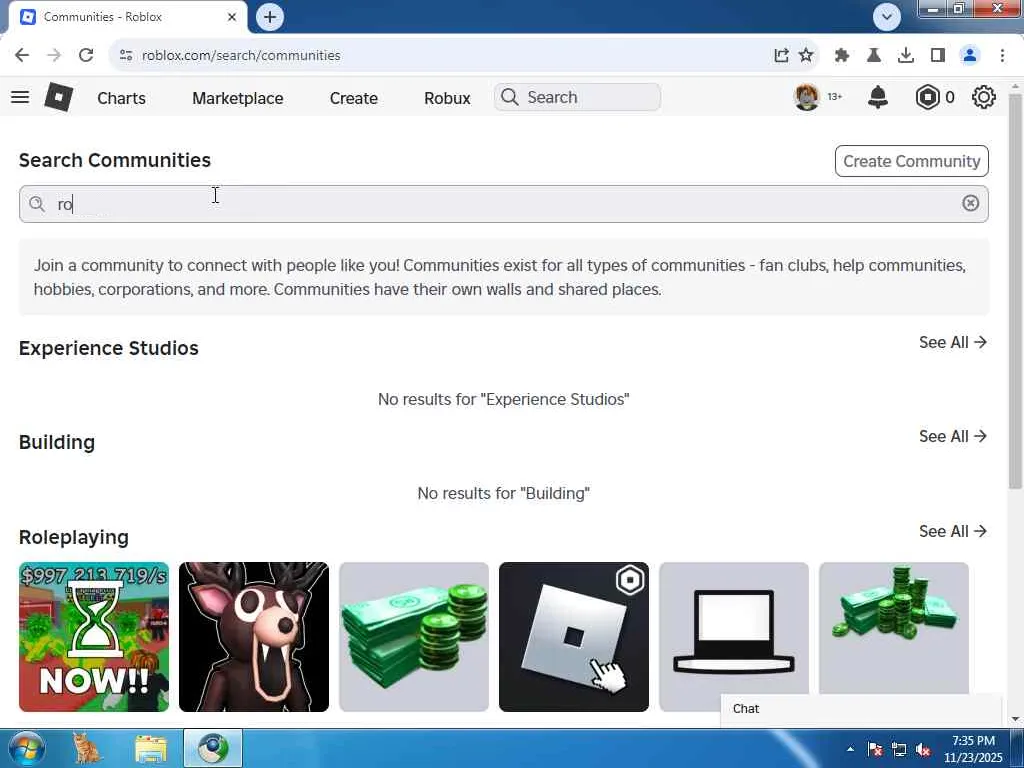Open the Roblox settings gear
Image resolution: width=1024 pixels, height=768 pixels.
(x=984, y=97)
